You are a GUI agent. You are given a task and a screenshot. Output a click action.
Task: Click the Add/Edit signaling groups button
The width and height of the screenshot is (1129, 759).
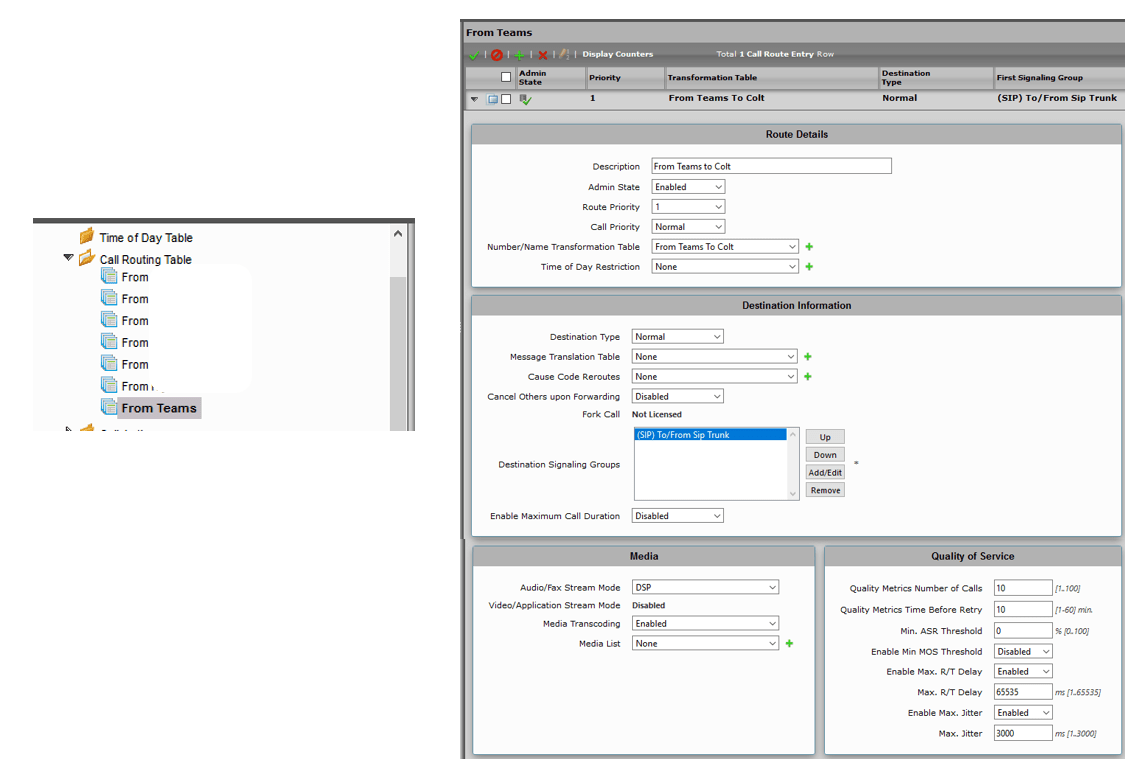click(x=825, y=472)
